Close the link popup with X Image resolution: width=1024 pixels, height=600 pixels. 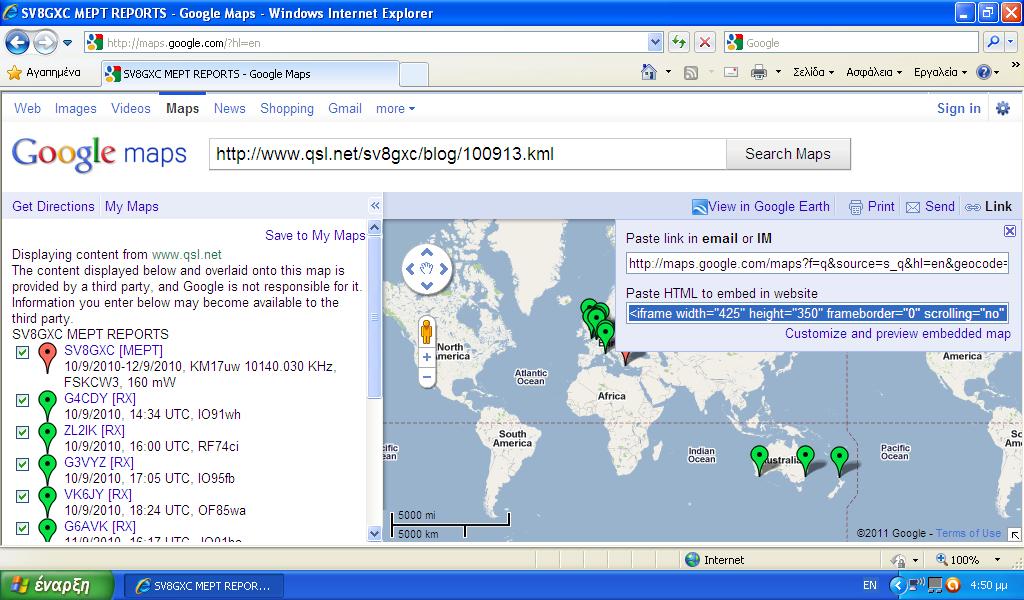pos(1010,230)
